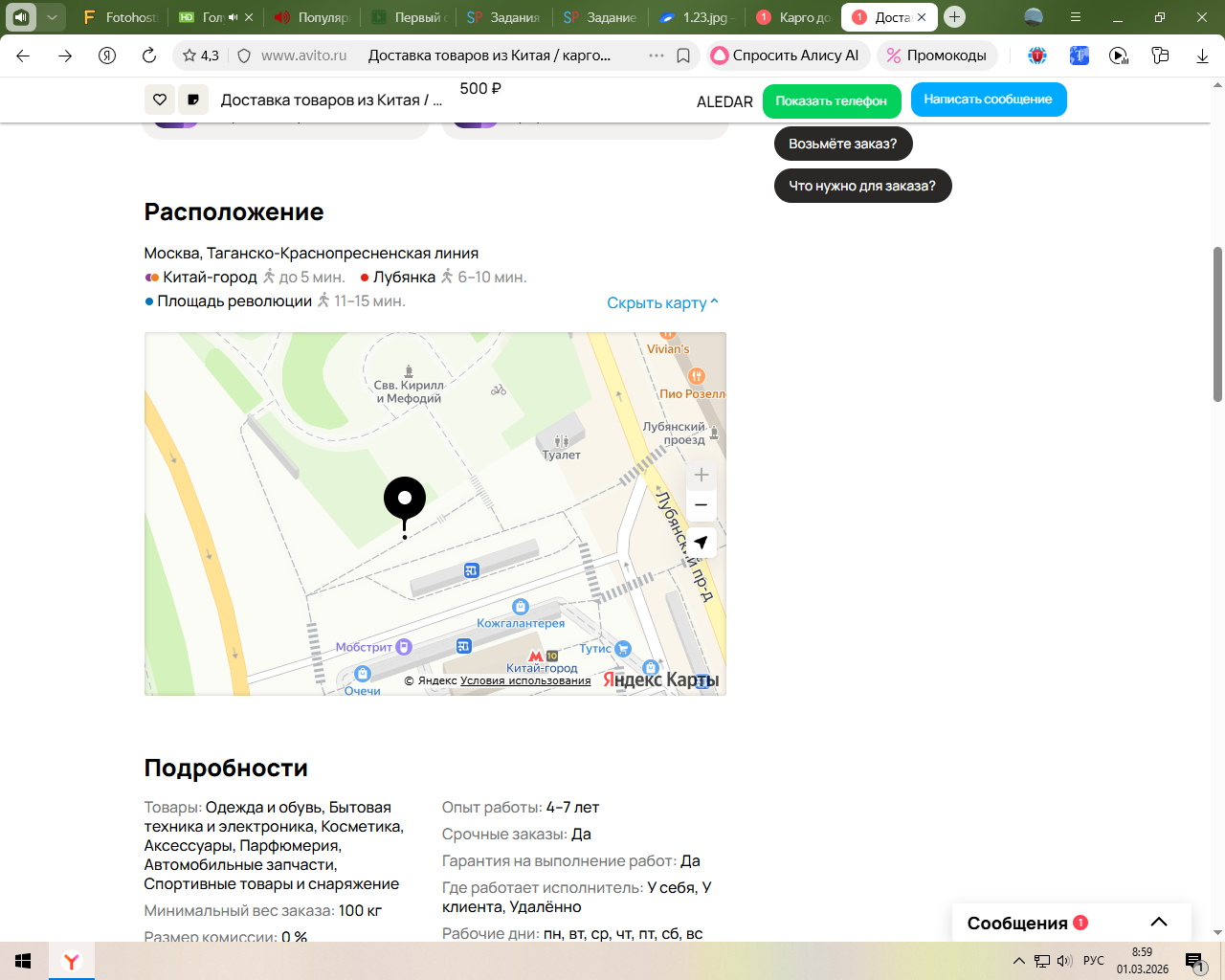Open the address bar three-dots menu
1225x980 pixels.
[657, 56]
